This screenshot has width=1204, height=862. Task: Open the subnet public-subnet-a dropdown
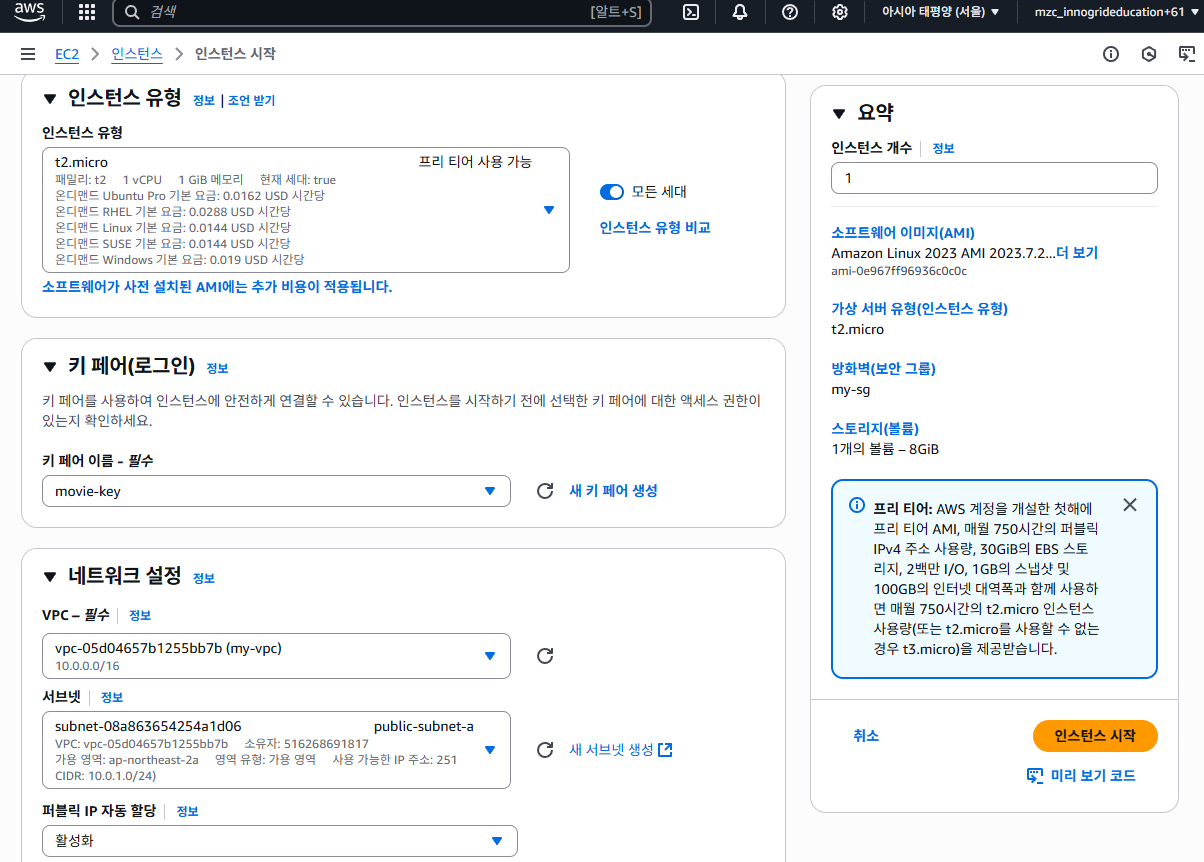click(x=276, y=750)
